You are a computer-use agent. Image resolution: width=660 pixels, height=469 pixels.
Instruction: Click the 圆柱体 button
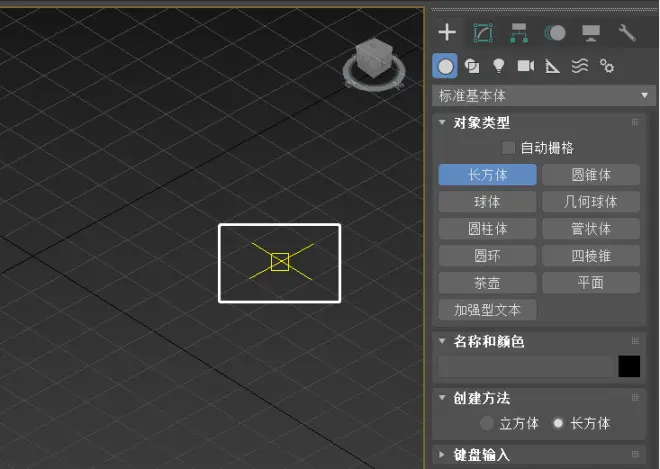click(x=487, y=229)
